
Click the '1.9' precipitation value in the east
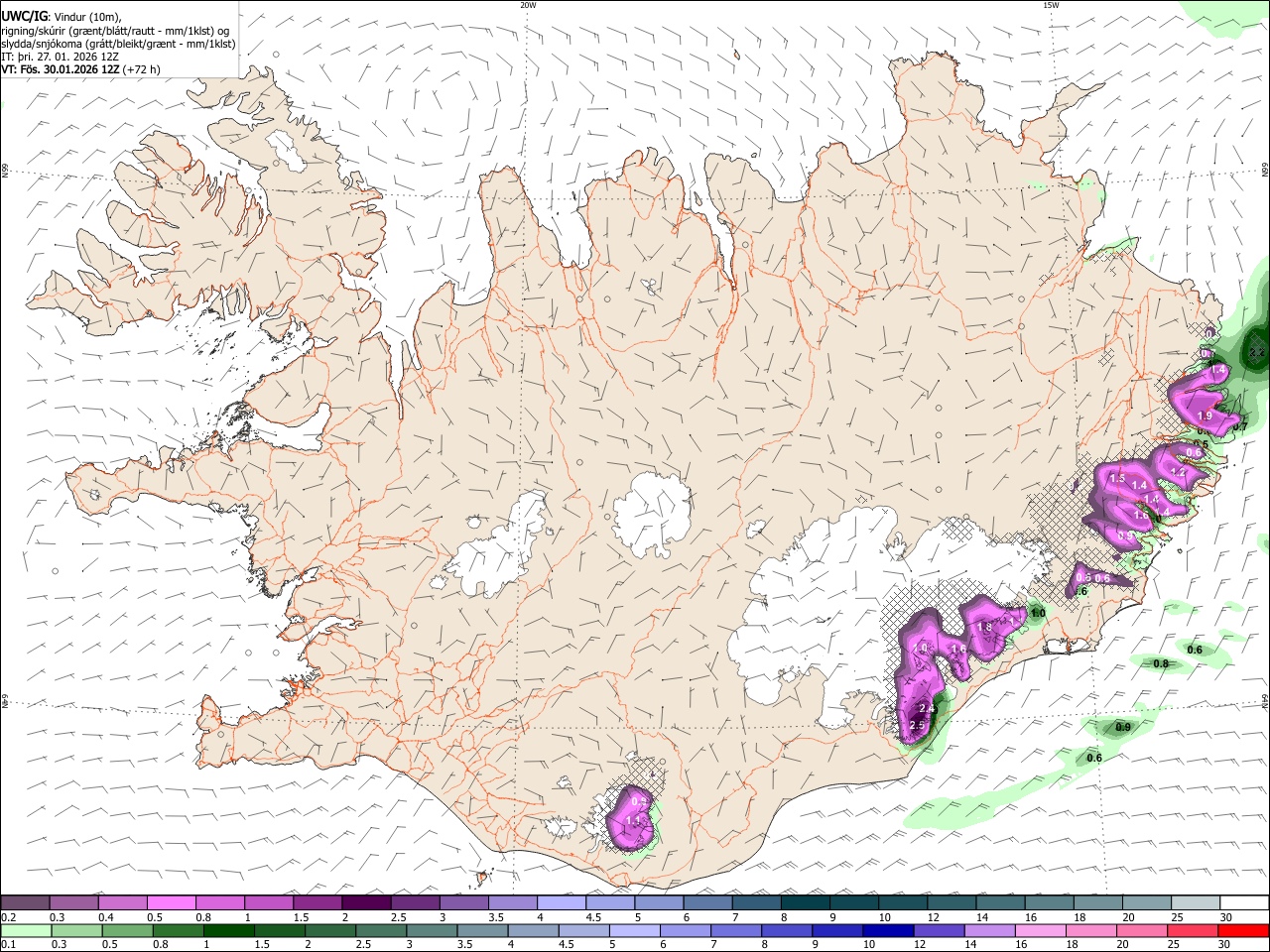(1206, 416)
